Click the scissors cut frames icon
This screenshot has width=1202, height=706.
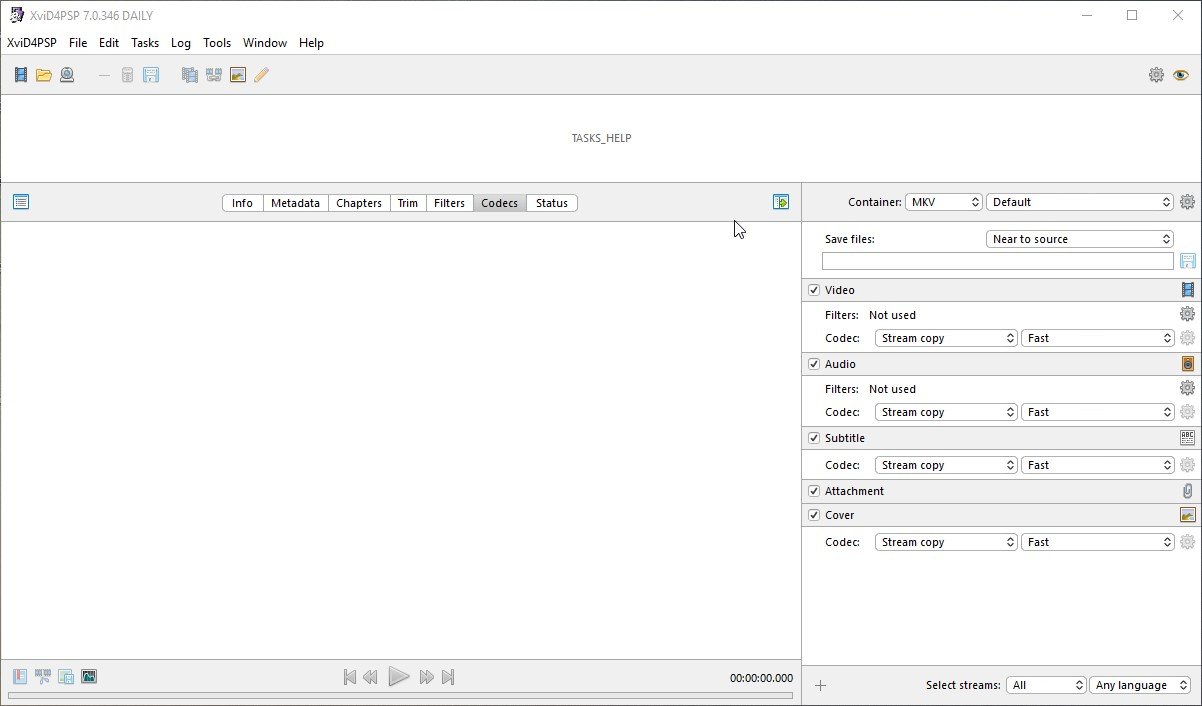(43, 677)
